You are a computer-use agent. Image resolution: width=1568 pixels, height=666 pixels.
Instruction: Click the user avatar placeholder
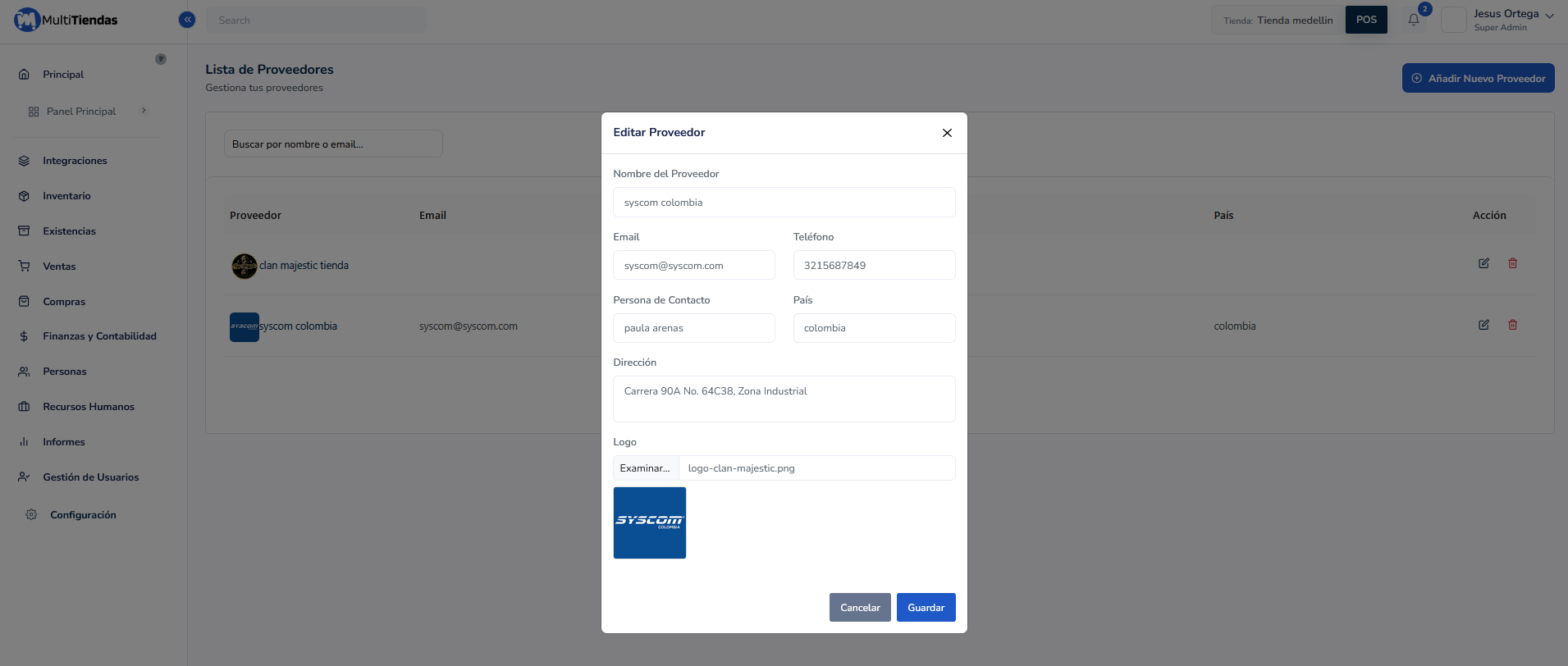1453,20
